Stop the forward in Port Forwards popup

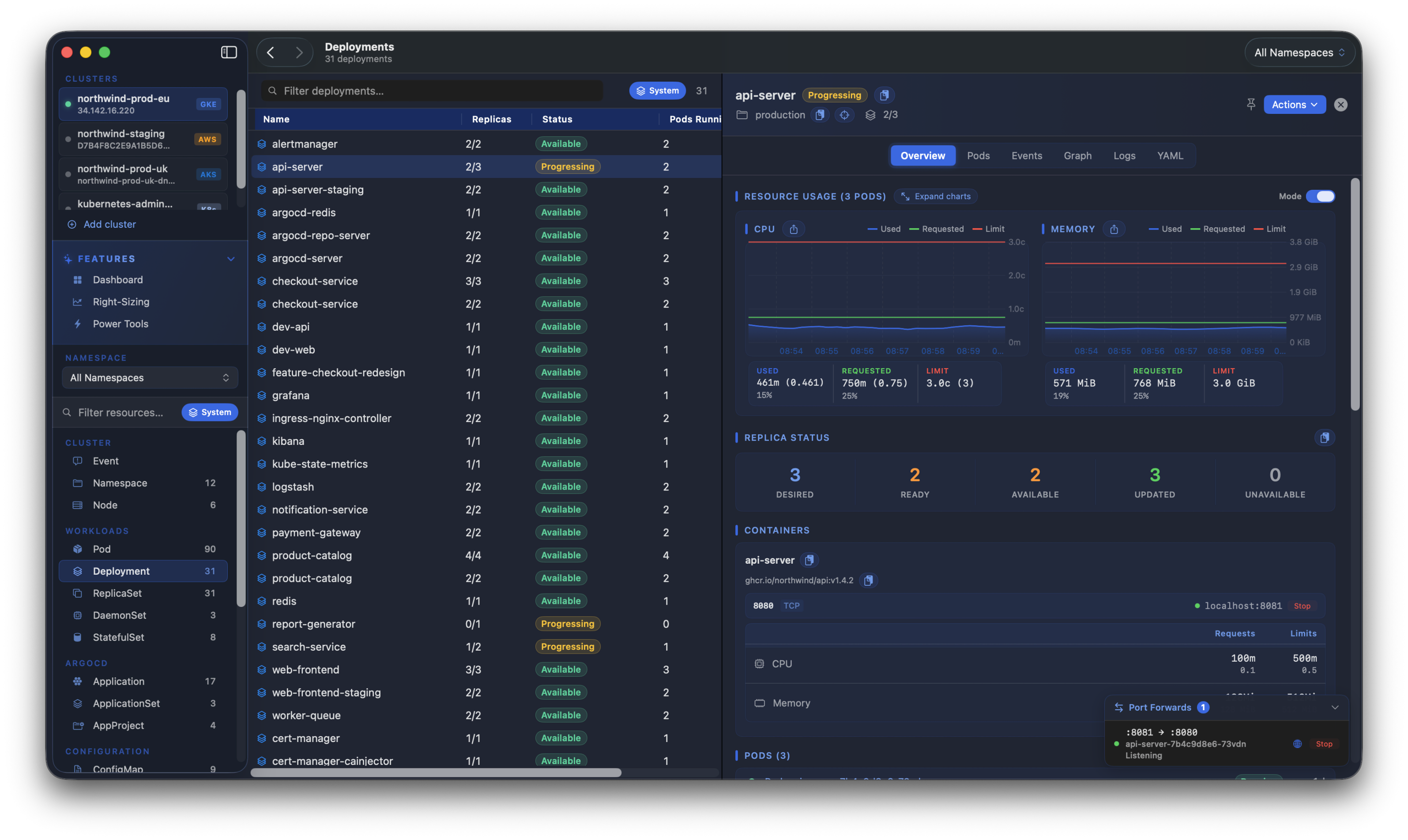click(x=1324, y=744)
